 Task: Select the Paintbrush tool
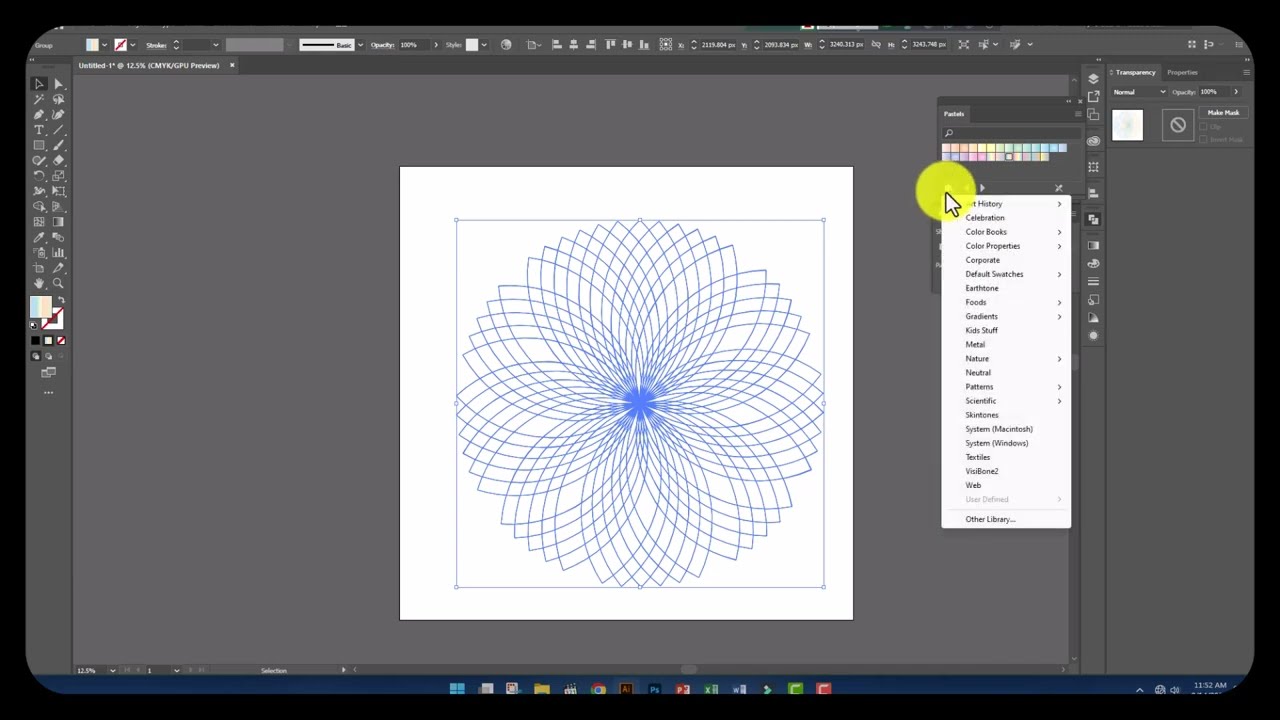[x=58, y=145]
